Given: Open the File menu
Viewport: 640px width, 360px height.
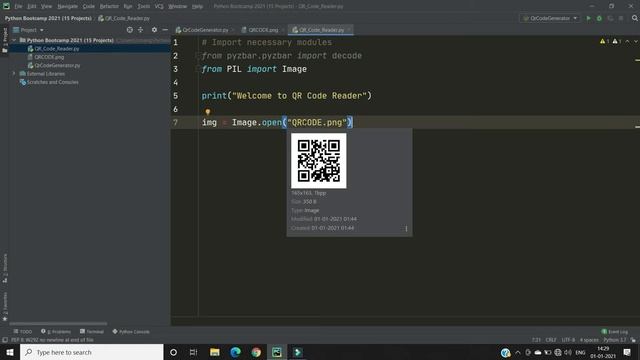Looking at the screenshot, I should (x=18, y=6).
